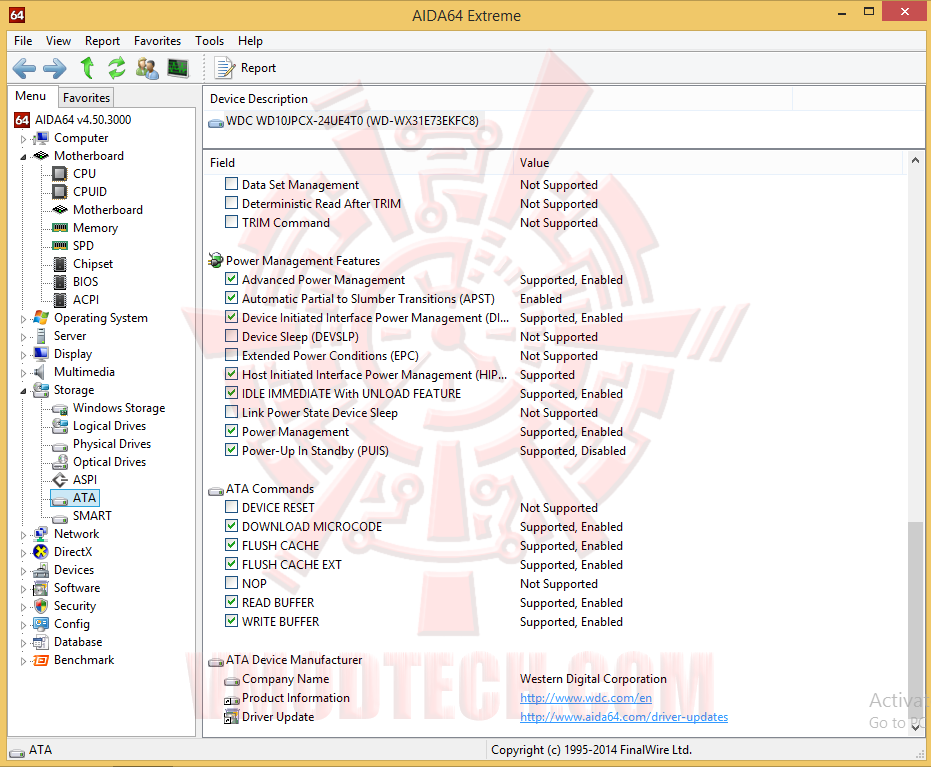Toggle FLUSH CACHE EXT checkbox
Image resolution: width=931 pixels, height=767 pixels.
pyautogui.click(x=232, y=564)
